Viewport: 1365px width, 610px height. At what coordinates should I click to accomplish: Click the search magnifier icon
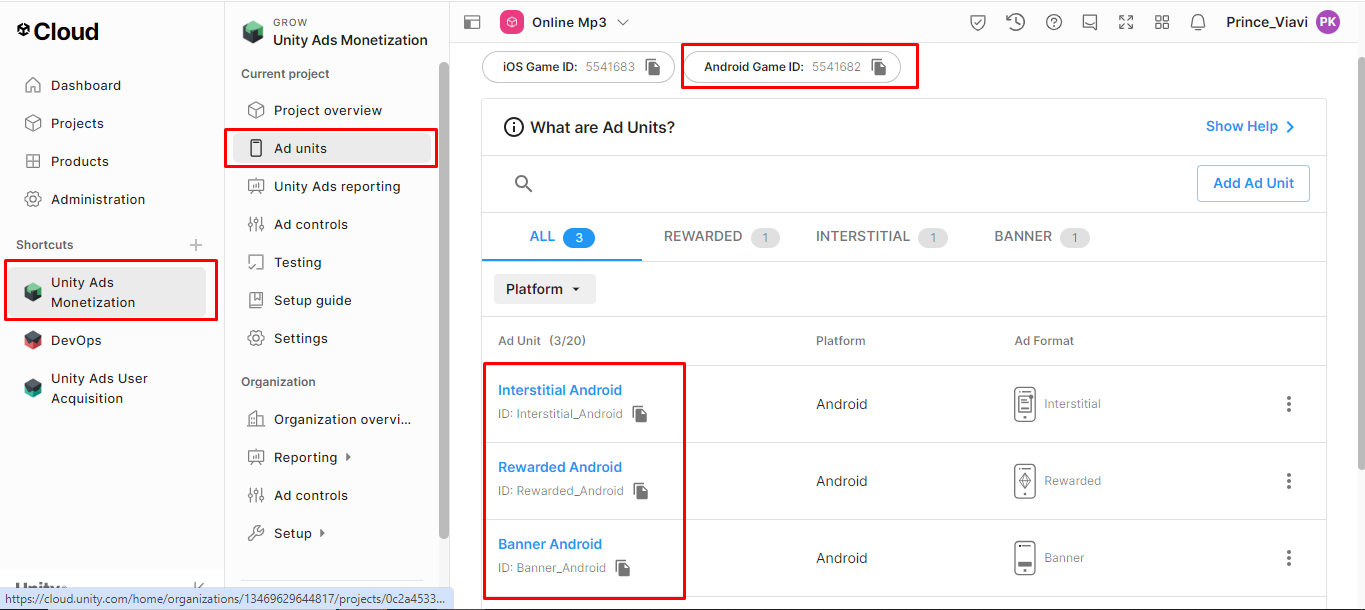pyautogui.click(x=523, y=183)
